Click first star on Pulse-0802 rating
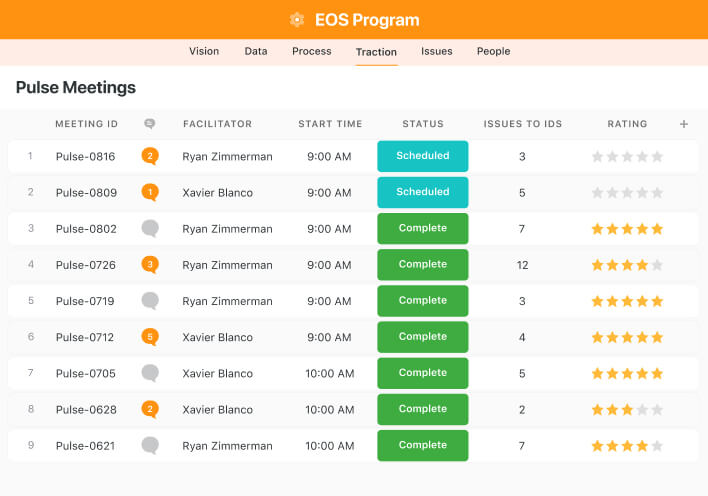The height and width of the screenshot is (496, 708). (x=597, y=229)
